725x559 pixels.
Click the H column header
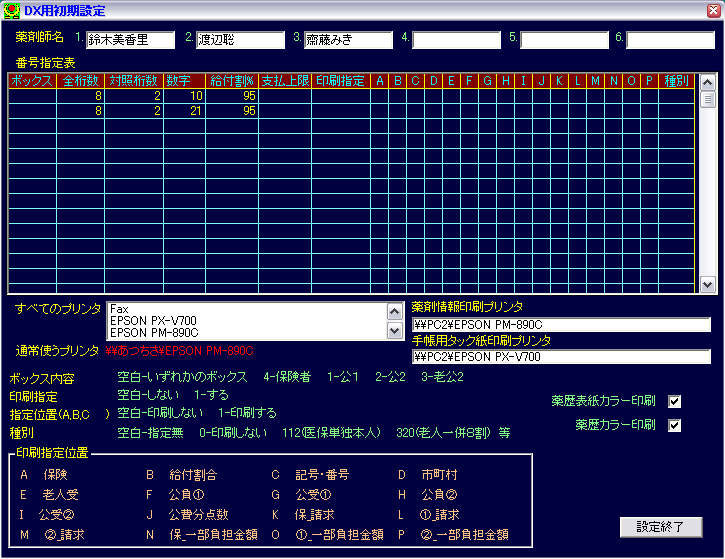pyautogui.click(x=505, y=81)
